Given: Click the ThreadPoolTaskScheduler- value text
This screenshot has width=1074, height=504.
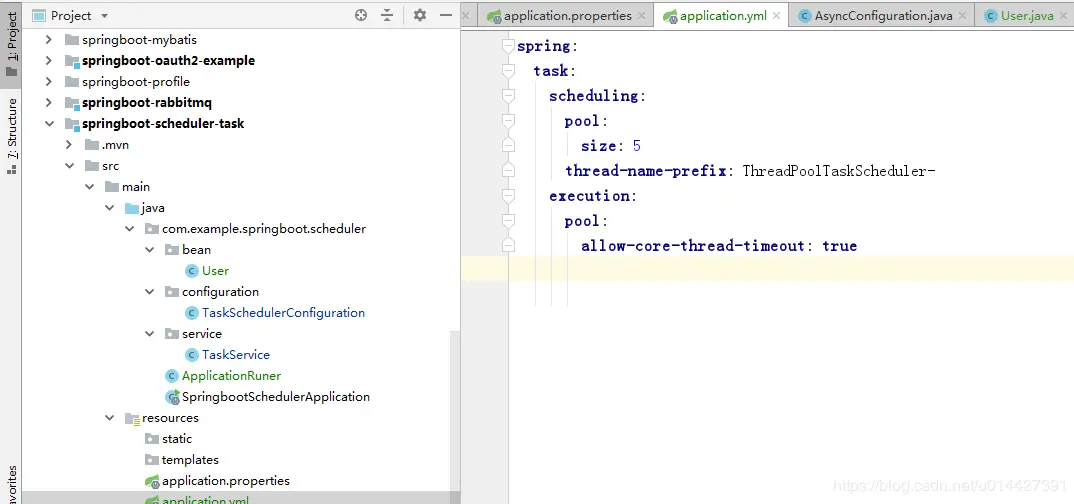Looking at the screenshot, I should (x=839, y=171).
